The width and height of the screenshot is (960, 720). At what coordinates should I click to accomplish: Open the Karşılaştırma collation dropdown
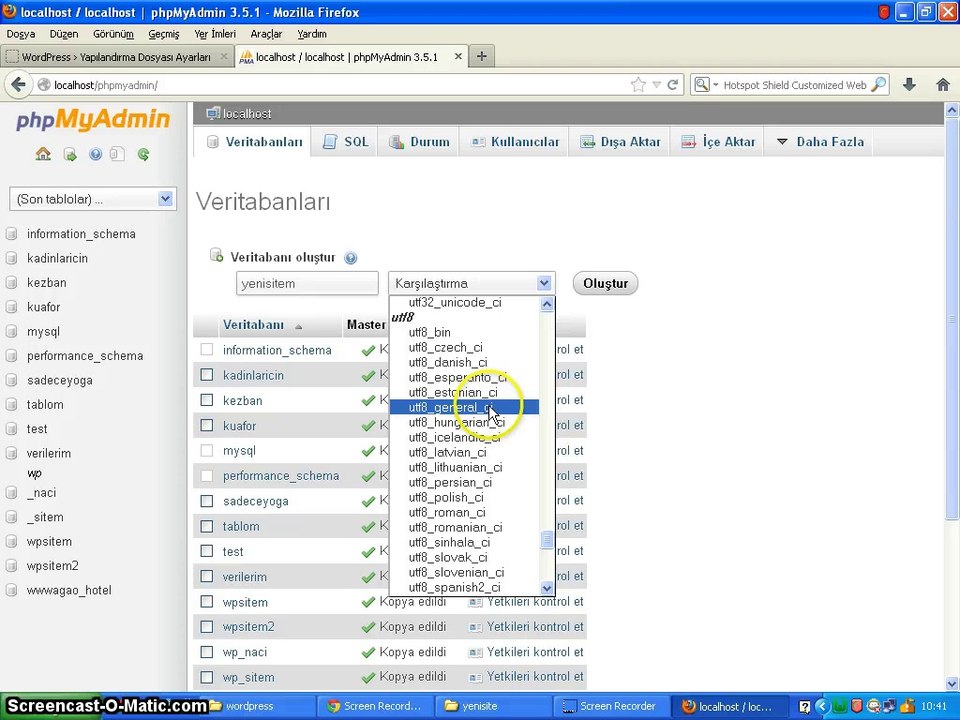coord(471,283)
